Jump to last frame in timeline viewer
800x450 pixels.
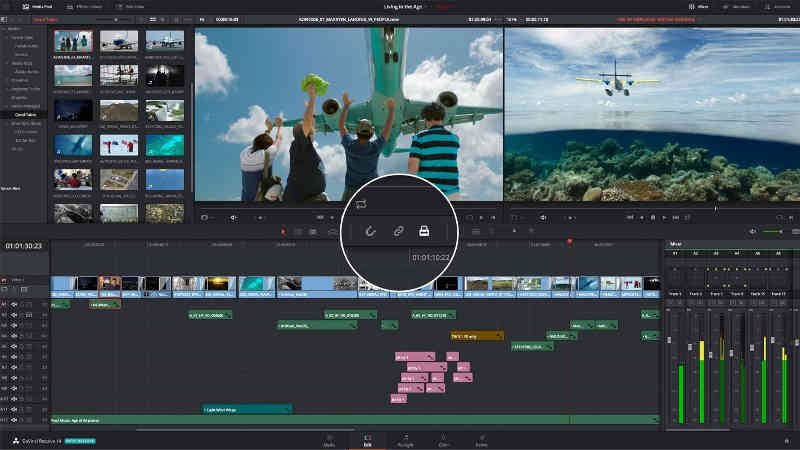[x=676, y=217]
